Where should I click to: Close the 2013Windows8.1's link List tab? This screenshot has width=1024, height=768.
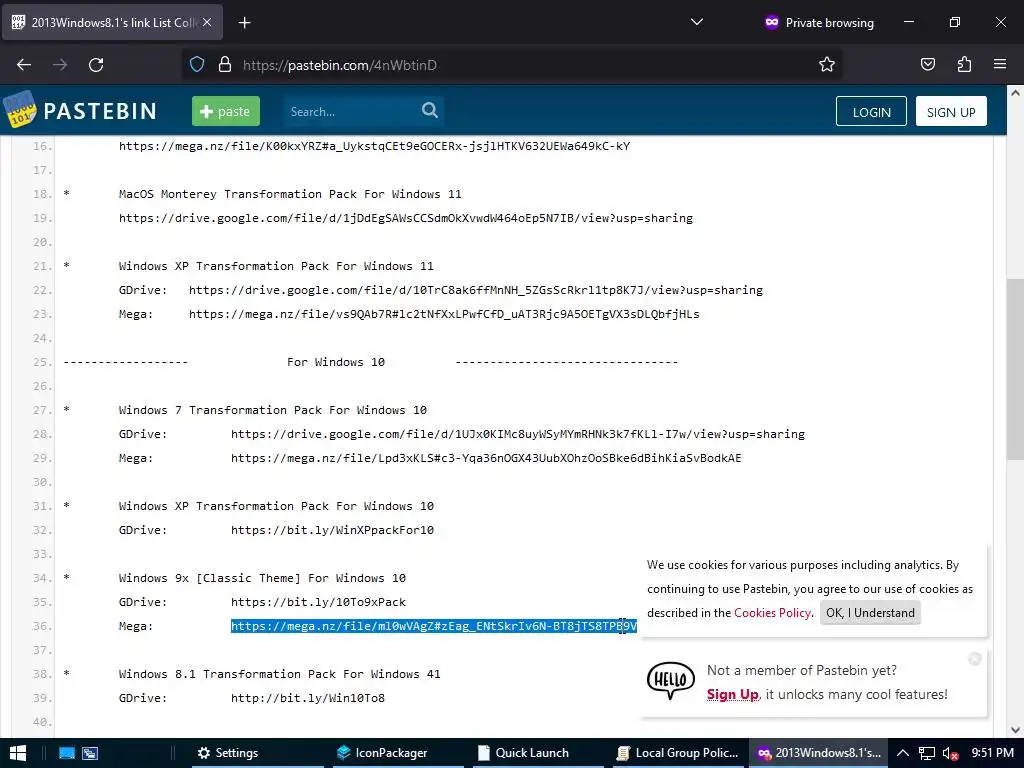tap(207, 22)
